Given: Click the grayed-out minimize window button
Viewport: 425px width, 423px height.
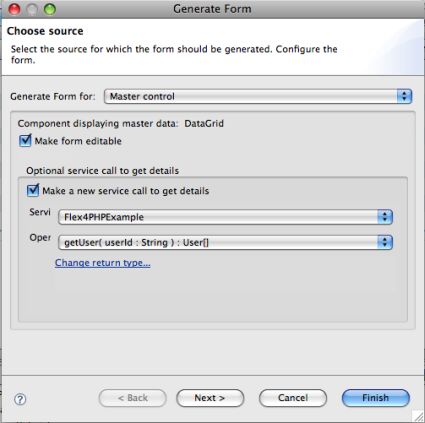Looking at the screenshot, I should click(32, 9).
